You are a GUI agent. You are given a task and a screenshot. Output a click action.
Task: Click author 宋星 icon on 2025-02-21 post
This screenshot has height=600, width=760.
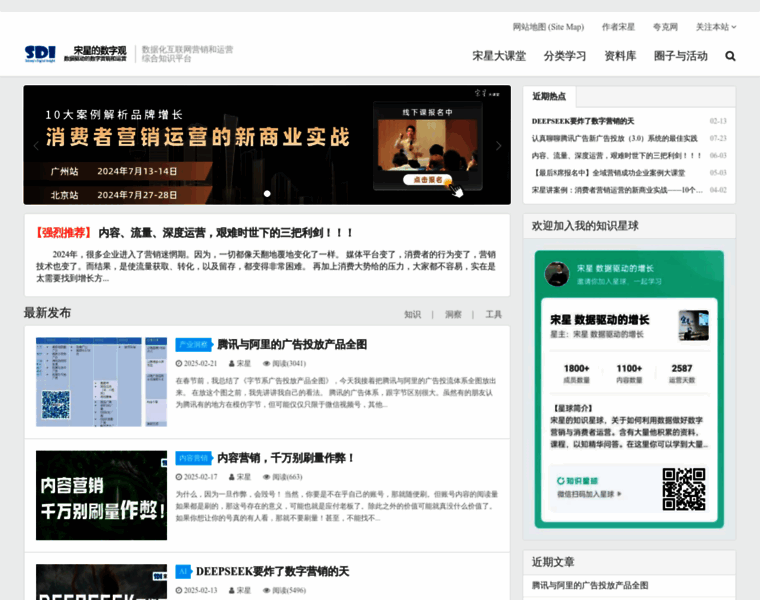[x=232, y=363]
